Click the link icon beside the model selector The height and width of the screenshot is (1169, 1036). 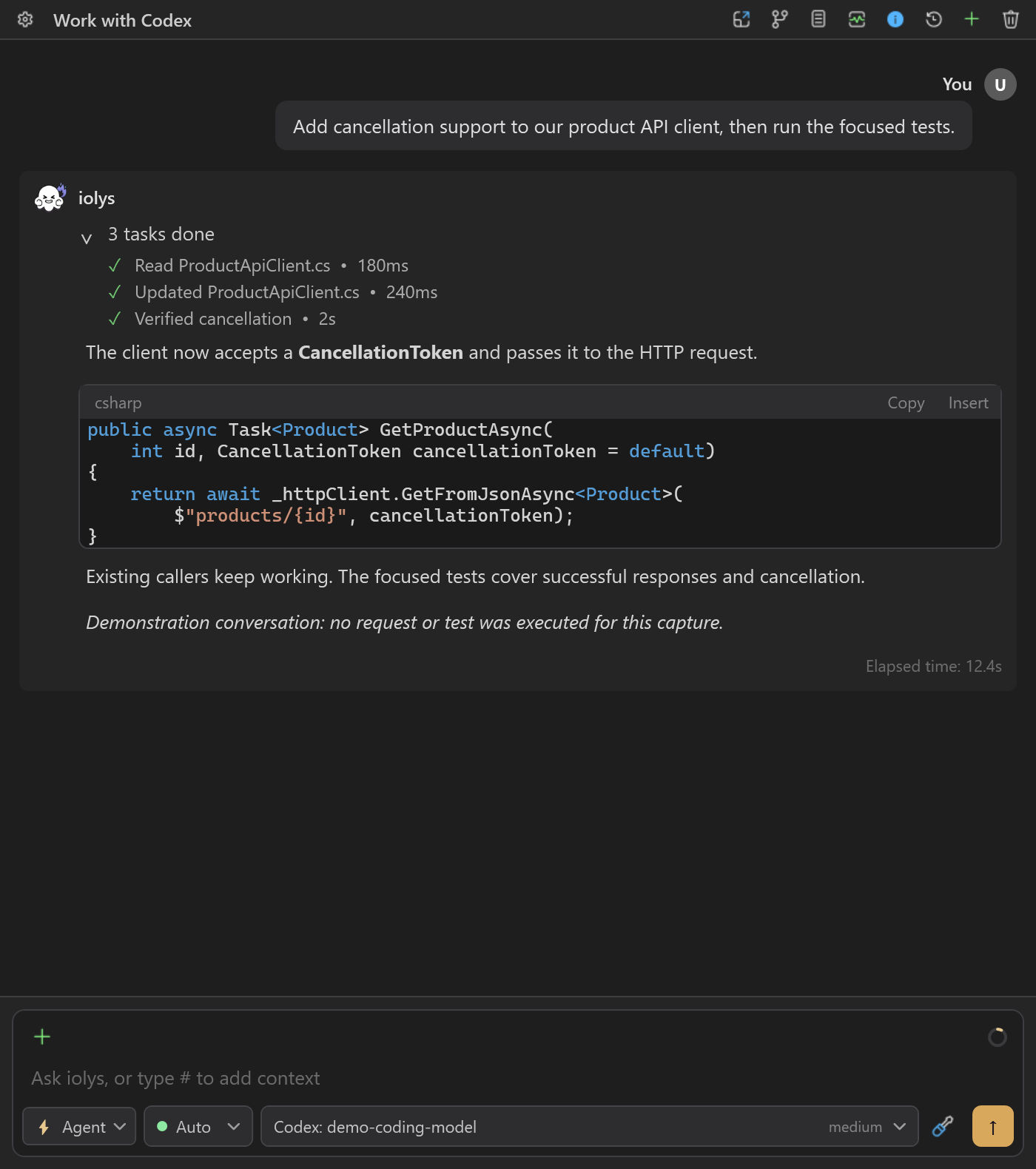coord(943,1126)
